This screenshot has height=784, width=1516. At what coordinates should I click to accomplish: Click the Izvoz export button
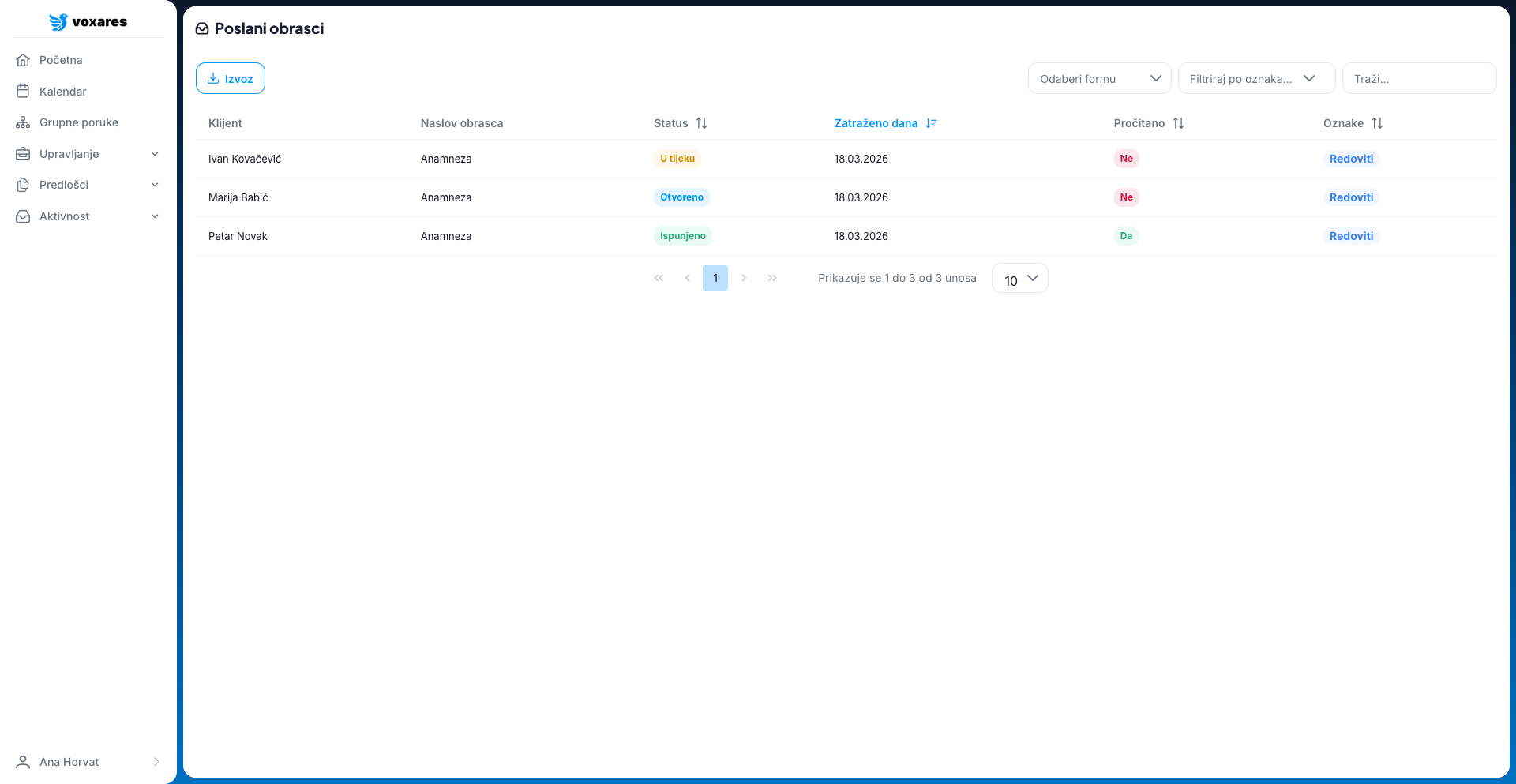(x=231, y=79)
